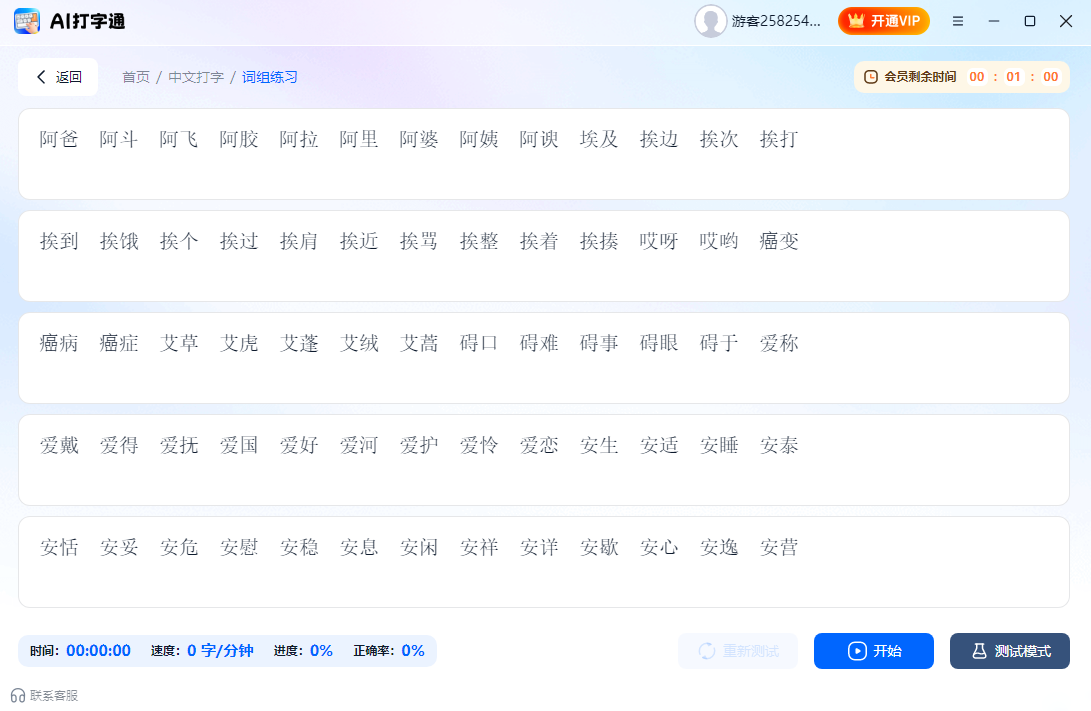The image size is (1091, 711).
Task: Click the clock icon beside 会员剩余时间
Action: 871,77
